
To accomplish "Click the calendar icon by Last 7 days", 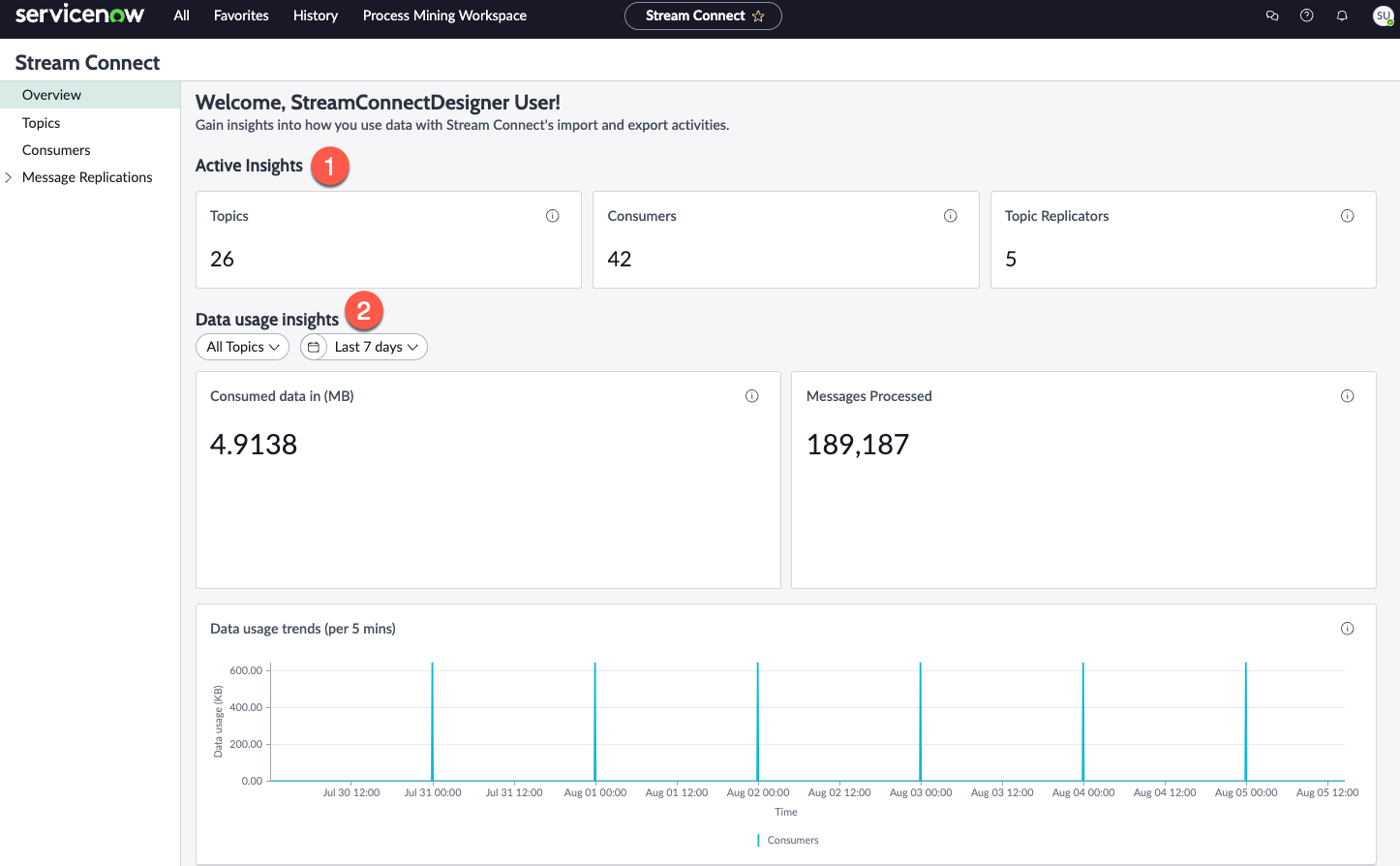I will click(314, 347).
